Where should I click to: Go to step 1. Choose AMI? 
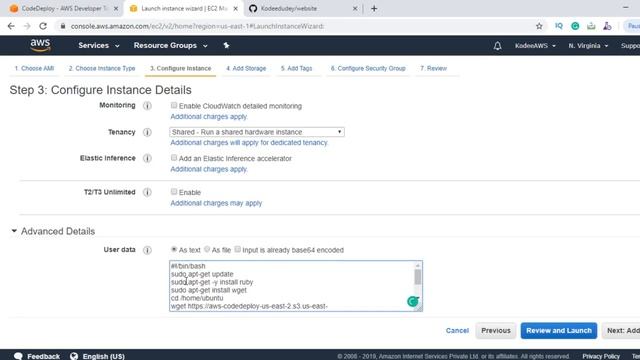click(34, 69)
